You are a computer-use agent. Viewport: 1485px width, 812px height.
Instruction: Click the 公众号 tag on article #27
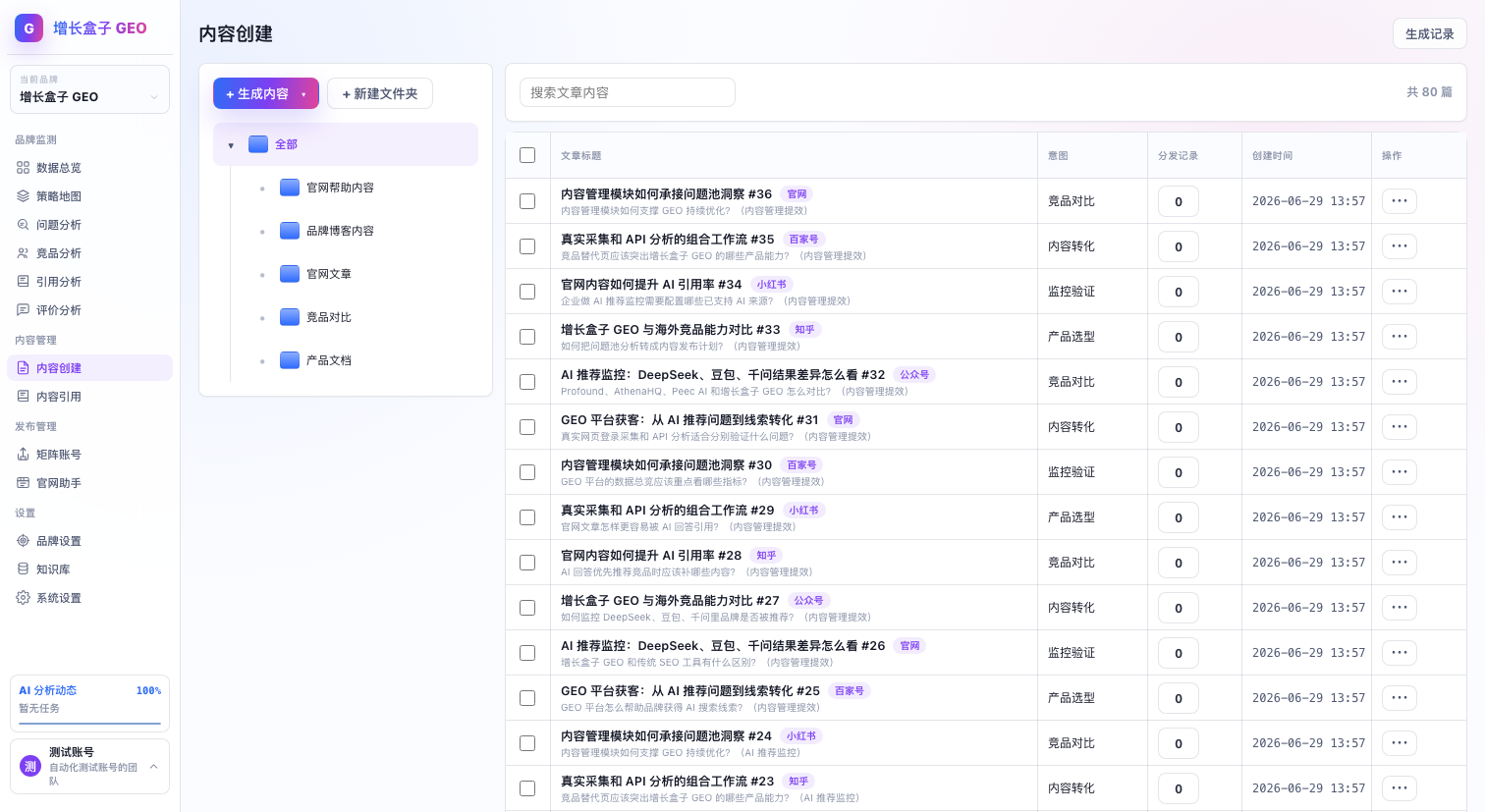point(808,601)
